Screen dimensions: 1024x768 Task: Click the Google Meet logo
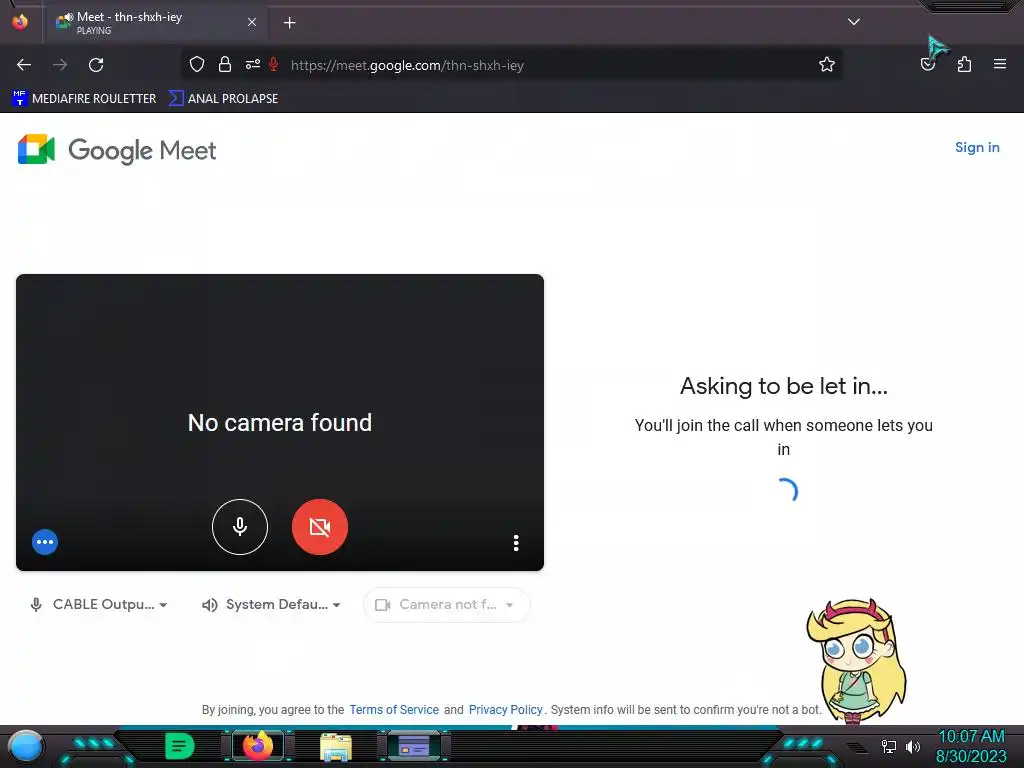click(x=117, y=150)
